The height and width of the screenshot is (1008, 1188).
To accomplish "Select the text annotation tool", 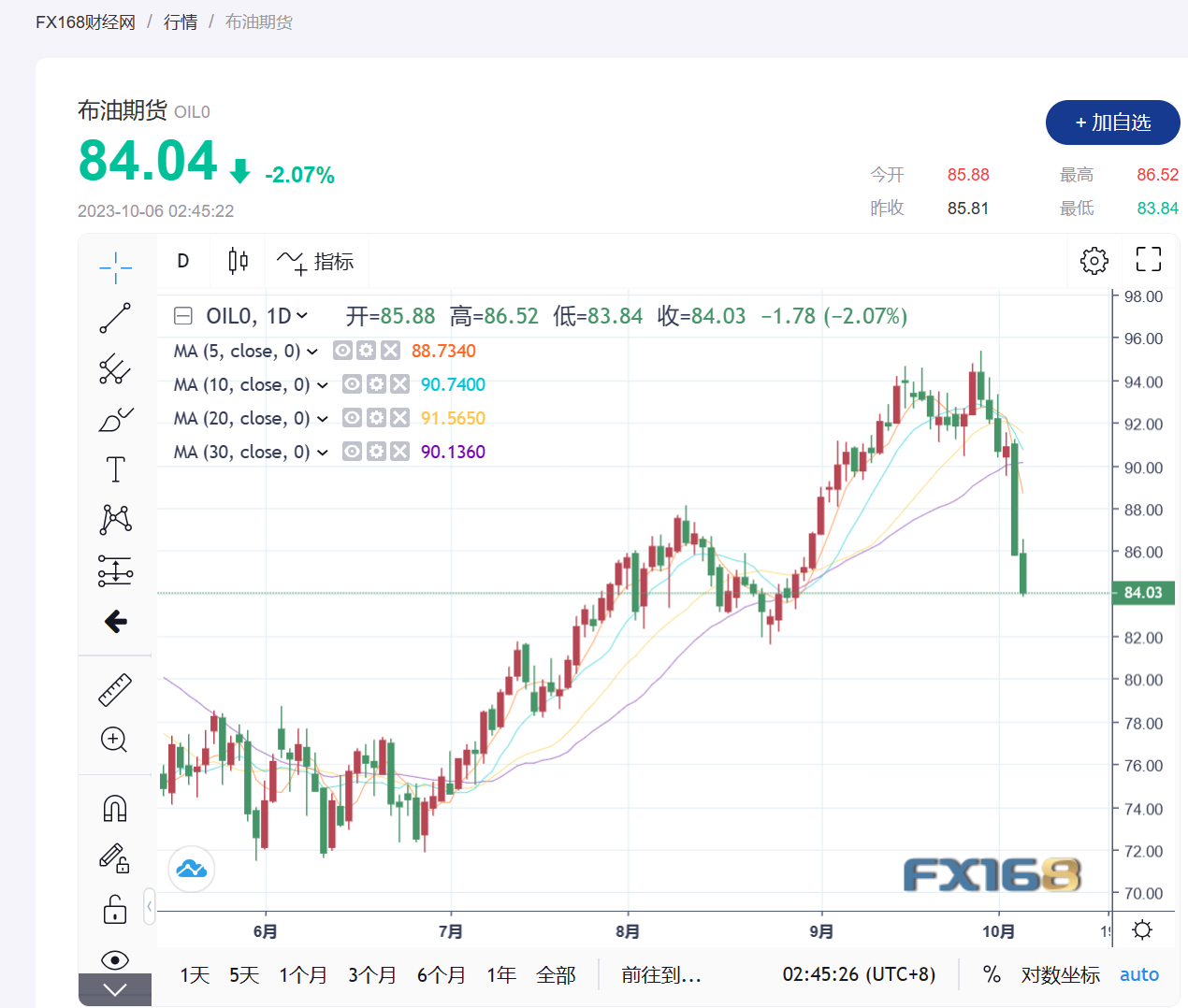I will tap(115, 469).
